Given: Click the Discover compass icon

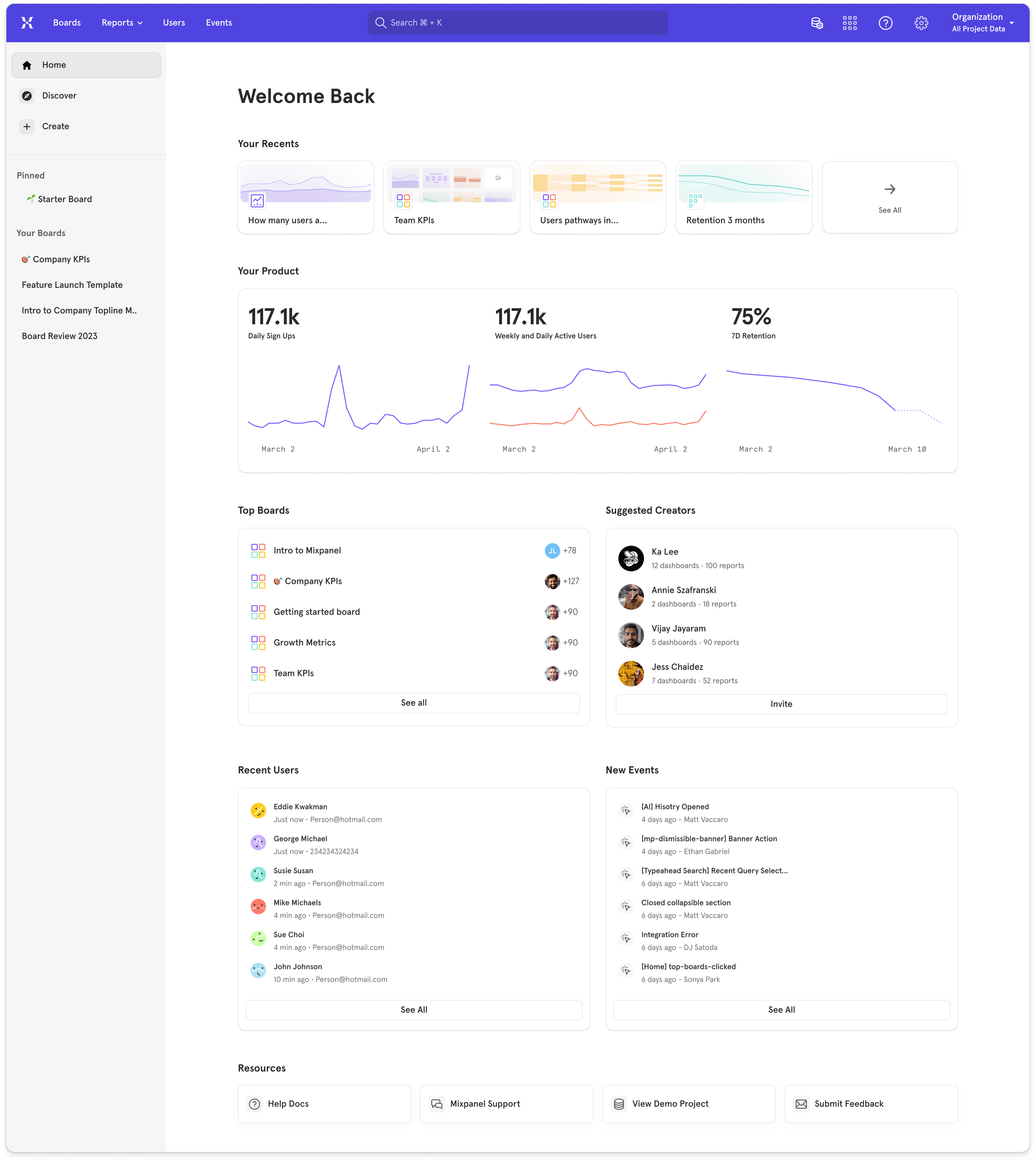Looking at the screenshot, I should (27, 96).
